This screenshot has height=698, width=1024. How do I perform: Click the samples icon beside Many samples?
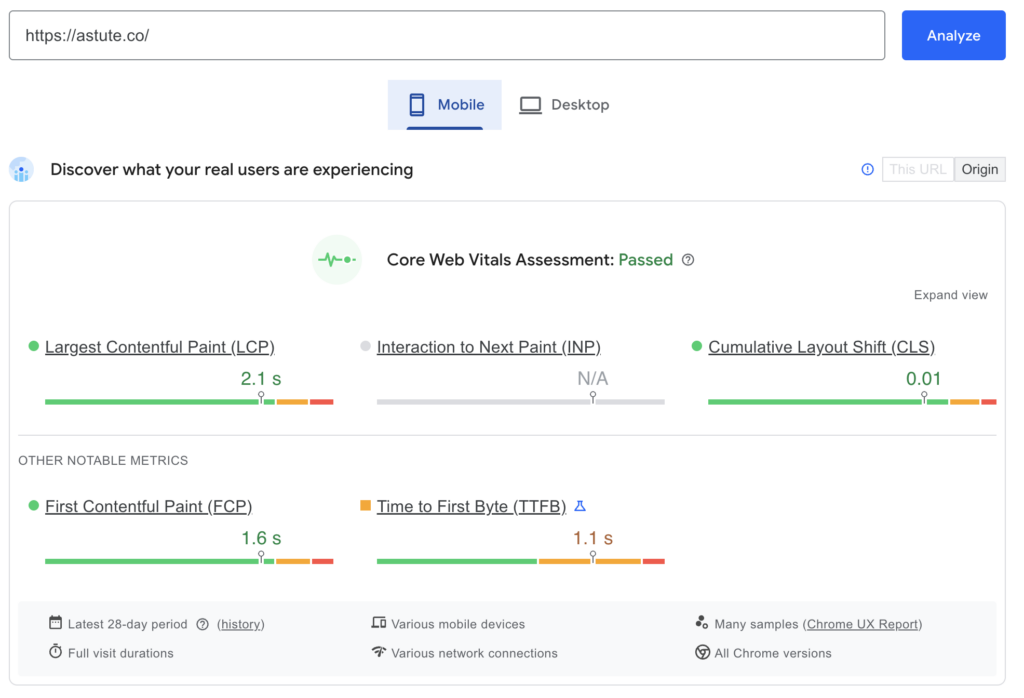[x=702, y=623]
